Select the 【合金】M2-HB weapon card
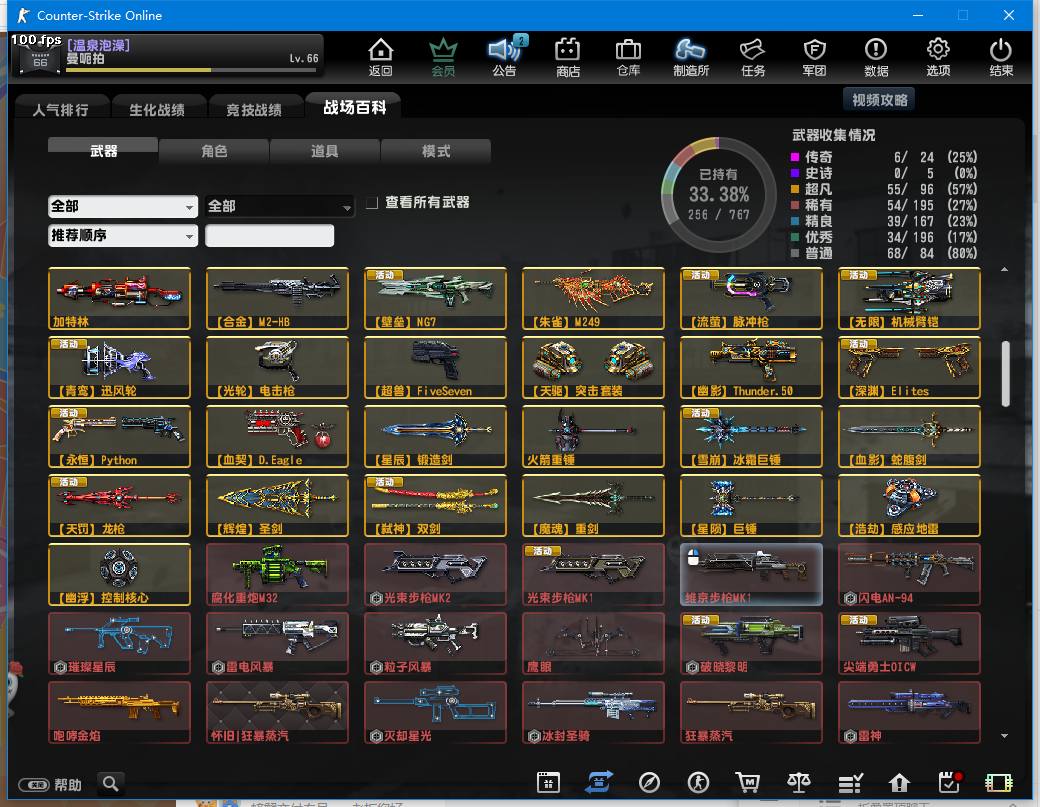This screenshot has height=807, width=1040. [x=277, y=298]
